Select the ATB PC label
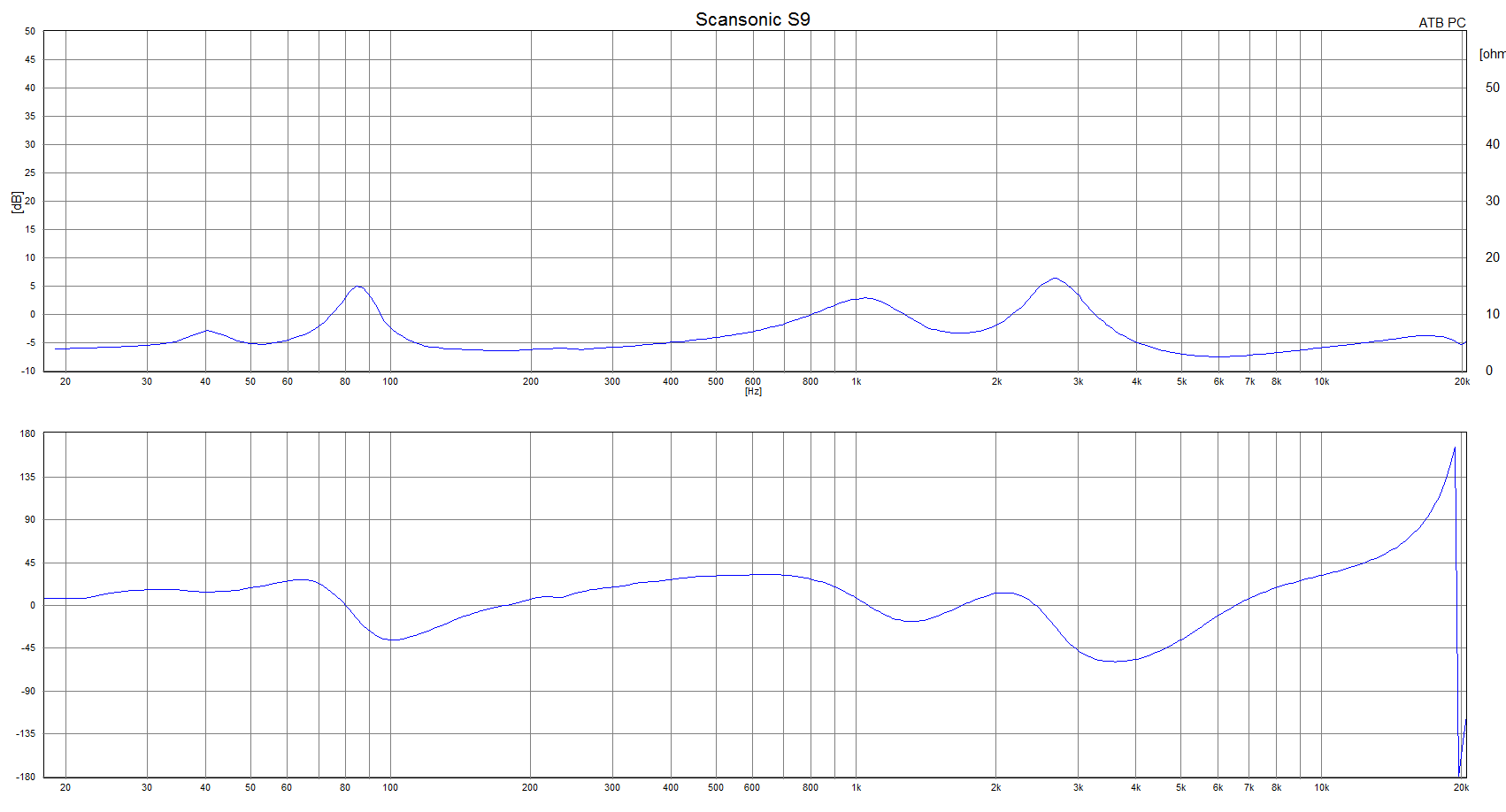 click(1442, 23)
